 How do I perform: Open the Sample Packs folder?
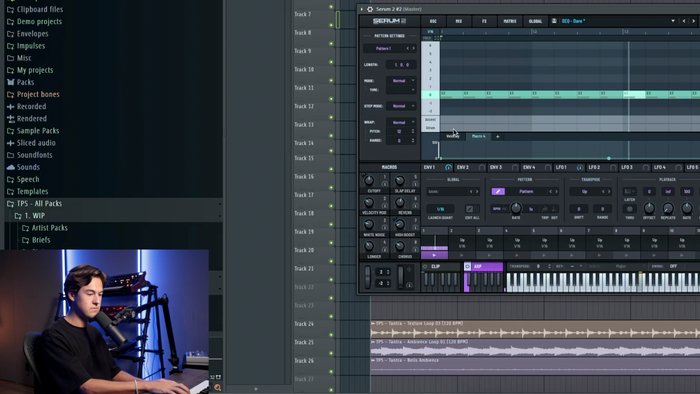38,131
